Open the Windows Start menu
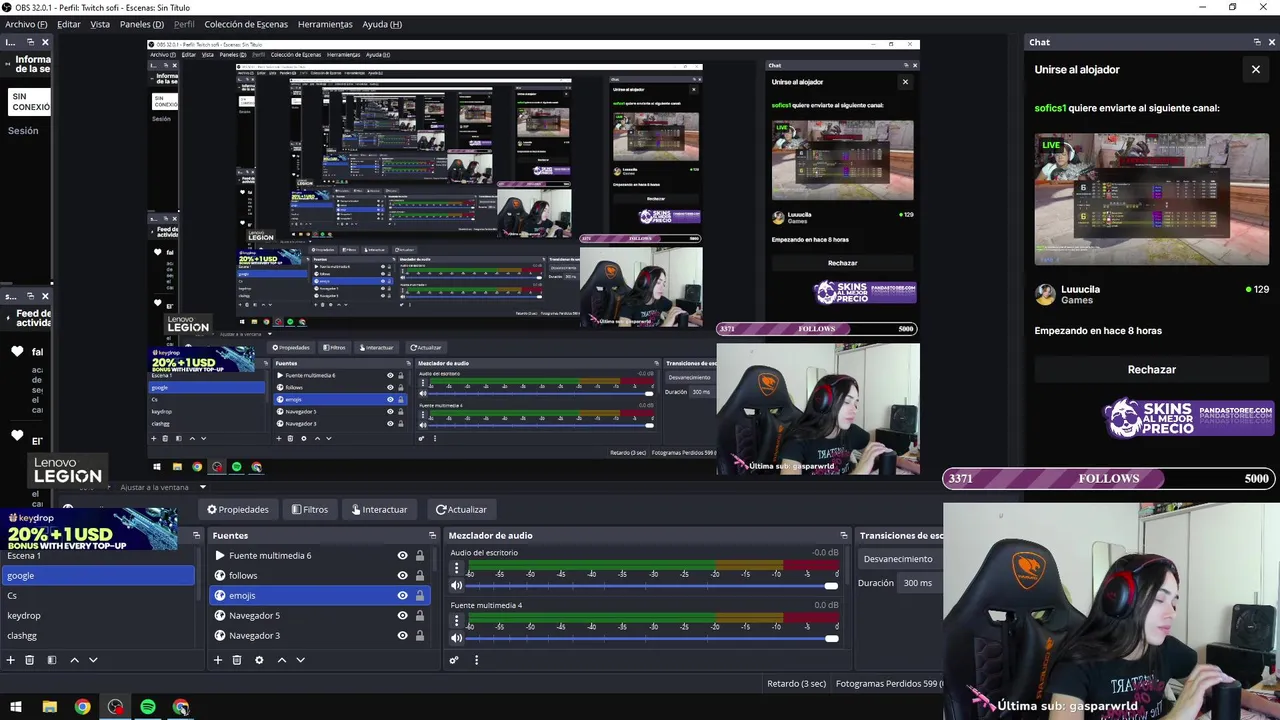This screenshot has width=1280, height=720. tap(16, 707)
